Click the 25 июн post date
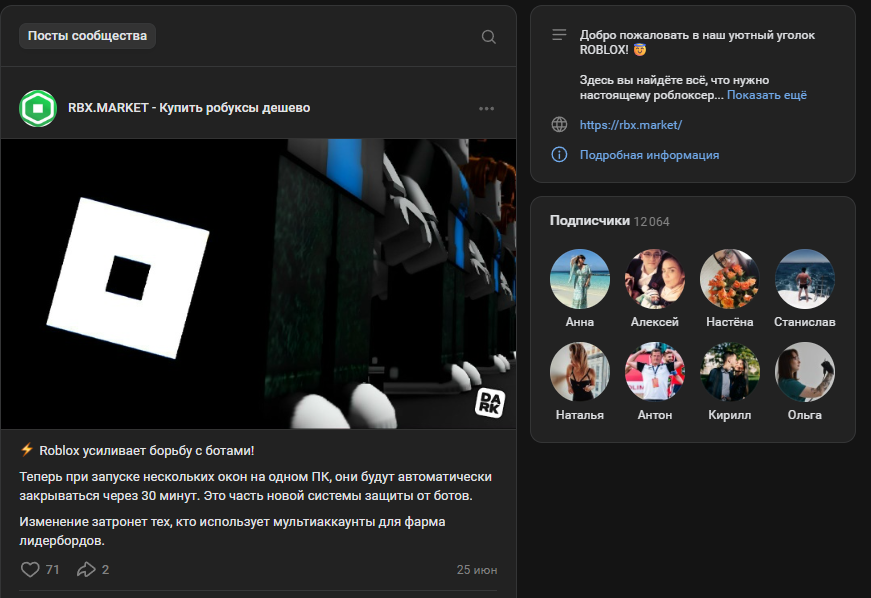 [477, 570]
